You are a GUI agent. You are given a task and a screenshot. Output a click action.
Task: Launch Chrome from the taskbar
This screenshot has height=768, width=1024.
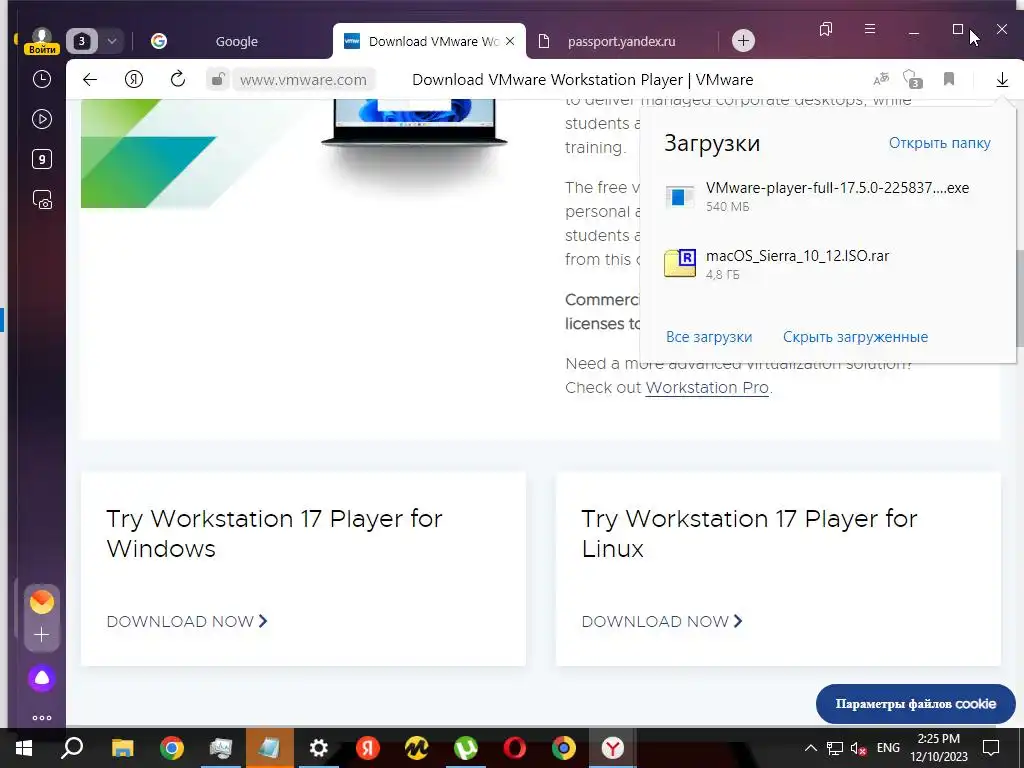(x=172, y=748)
